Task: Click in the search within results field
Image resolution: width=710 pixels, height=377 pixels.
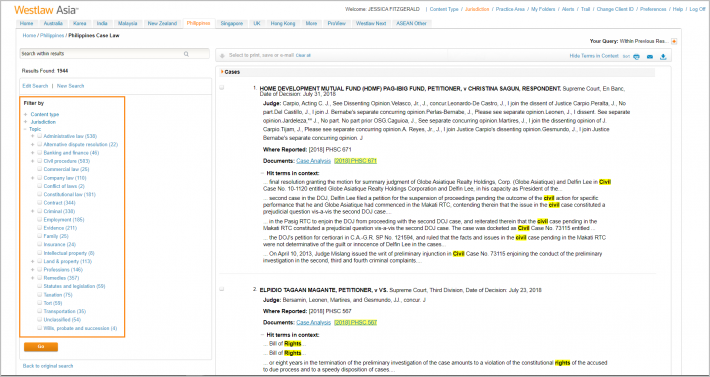Action: tap(115, 54)
